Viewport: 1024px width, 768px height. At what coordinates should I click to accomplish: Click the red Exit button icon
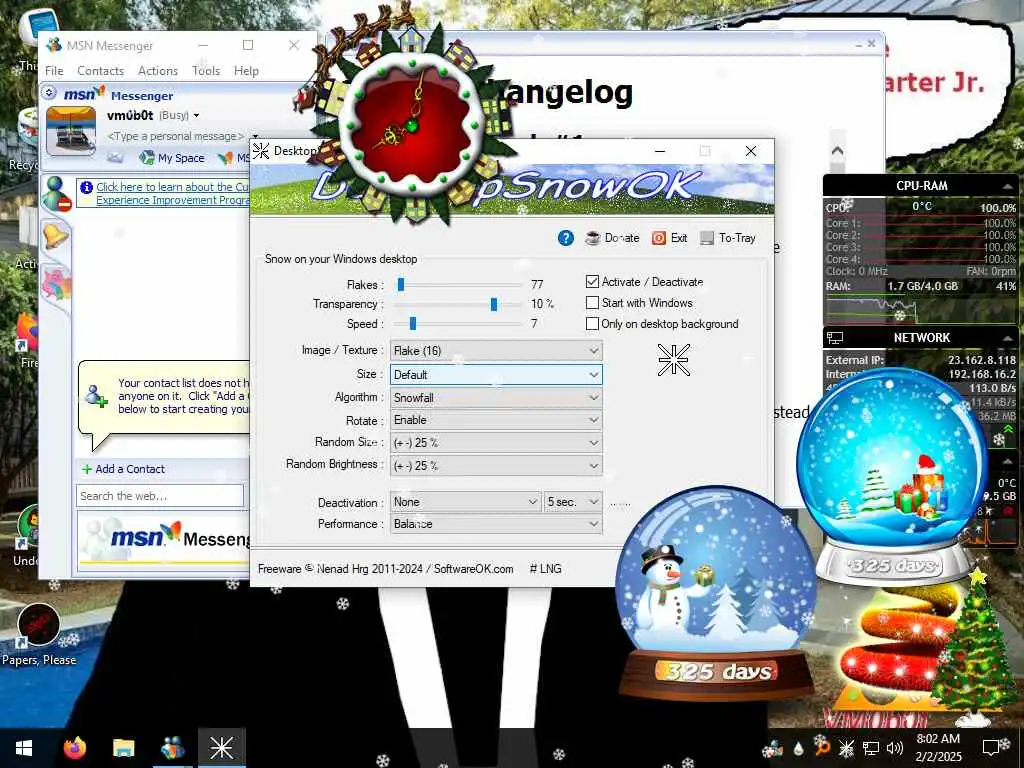click(659, 238)
